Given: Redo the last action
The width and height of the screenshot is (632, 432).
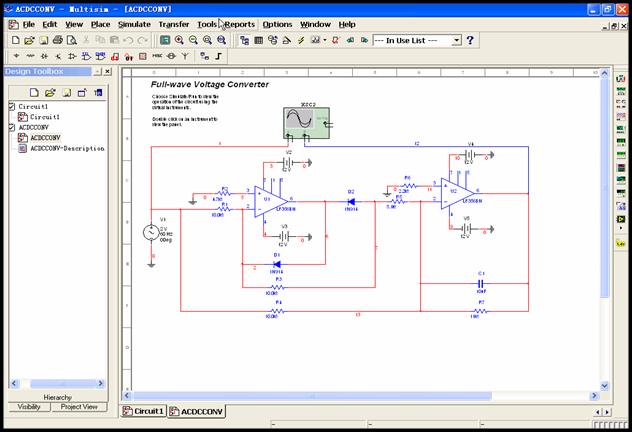Looking at the screenshot, I should point(142,40).
